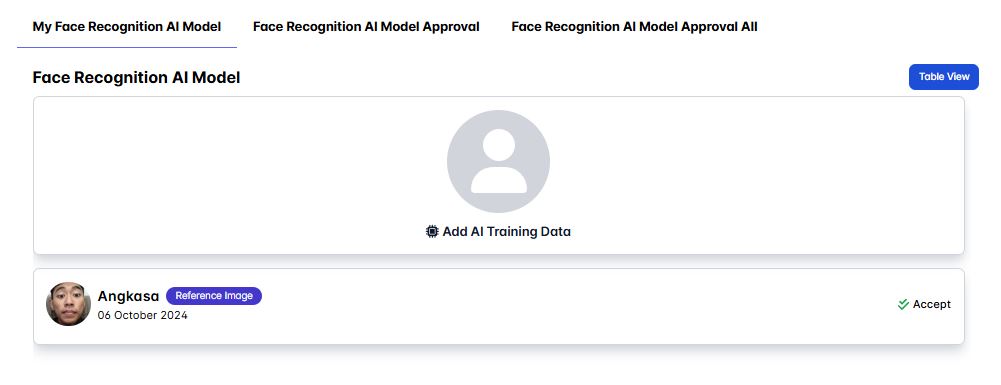
Task: Click the Reference Image badge
Action: coord(214,296)
